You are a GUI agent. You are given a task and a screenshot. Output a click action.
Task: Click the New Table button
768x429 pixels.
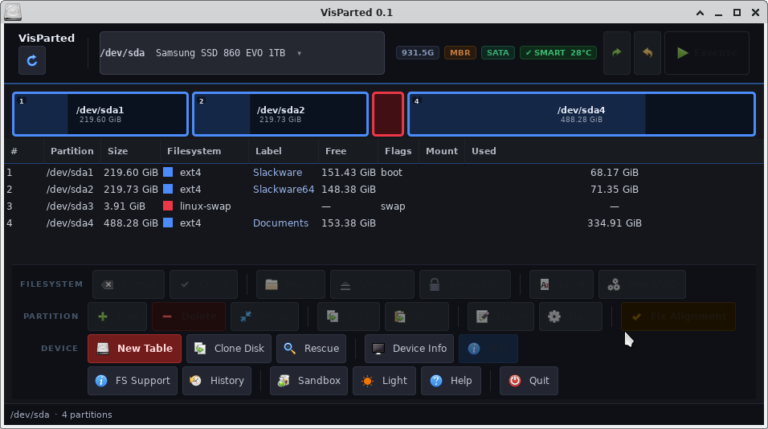pos(135,349)
